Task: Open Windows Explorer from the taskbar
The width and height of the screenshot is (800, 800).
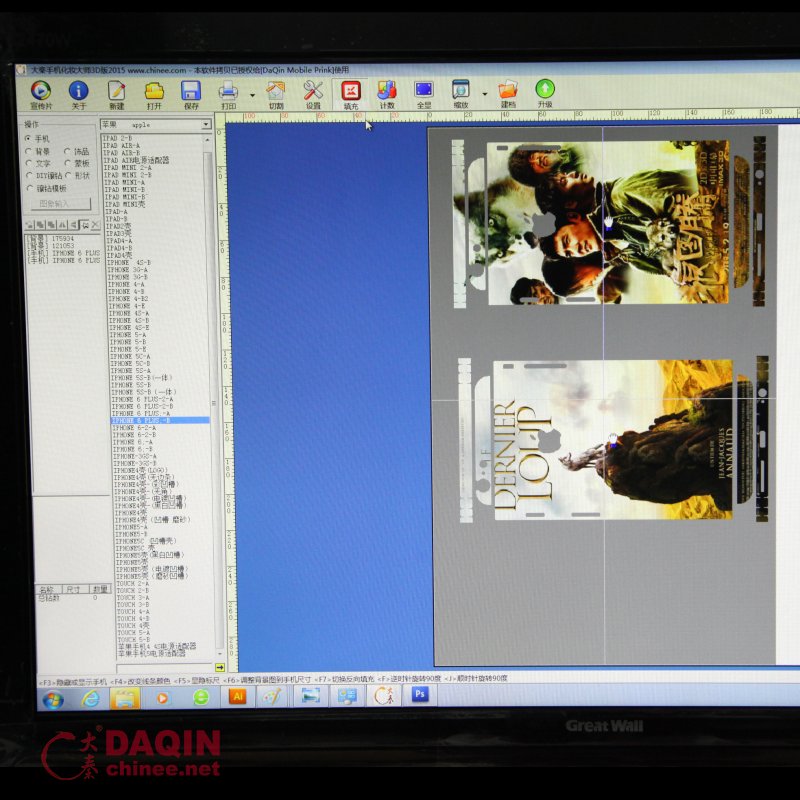Action: [125, 697]
